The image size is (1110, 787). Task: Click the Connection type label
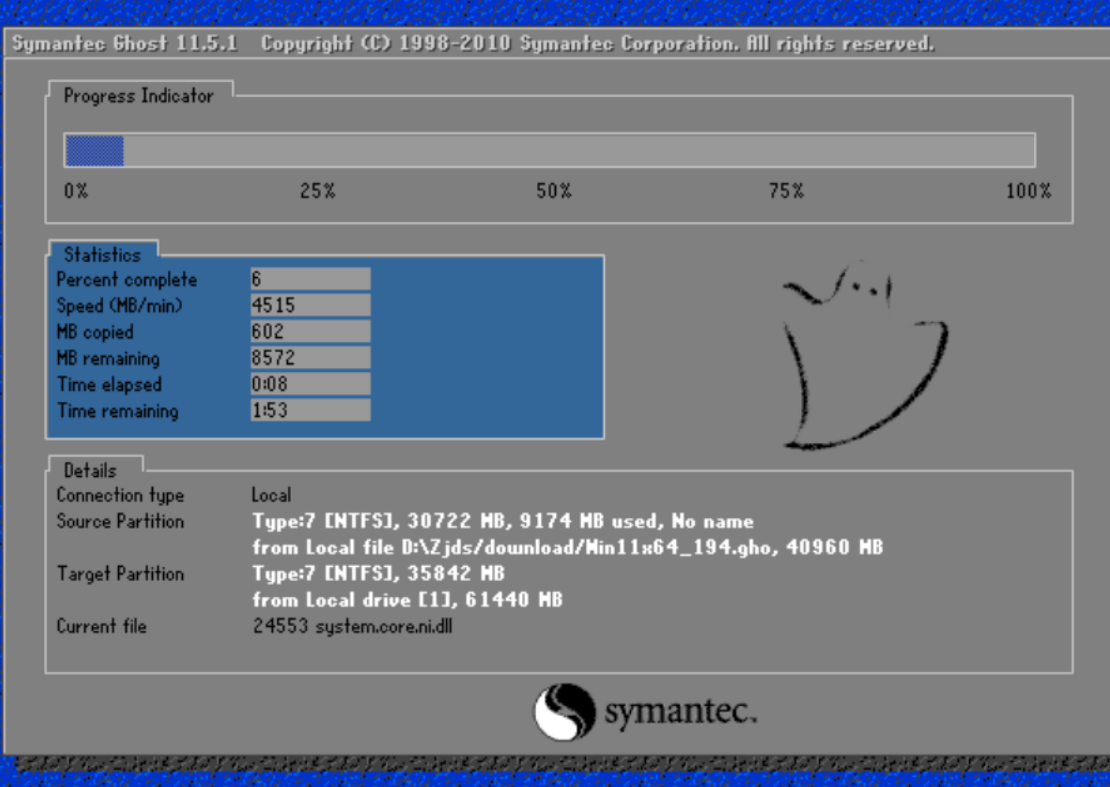click(x=120, y=495)
